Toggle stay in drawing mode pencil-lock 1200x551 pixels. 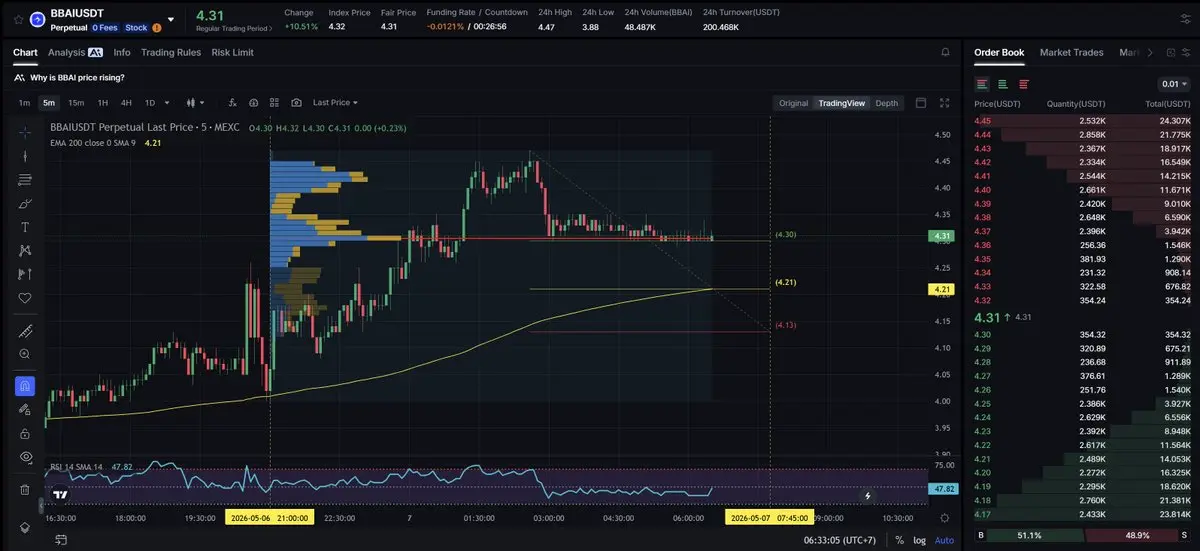[25, 409]
